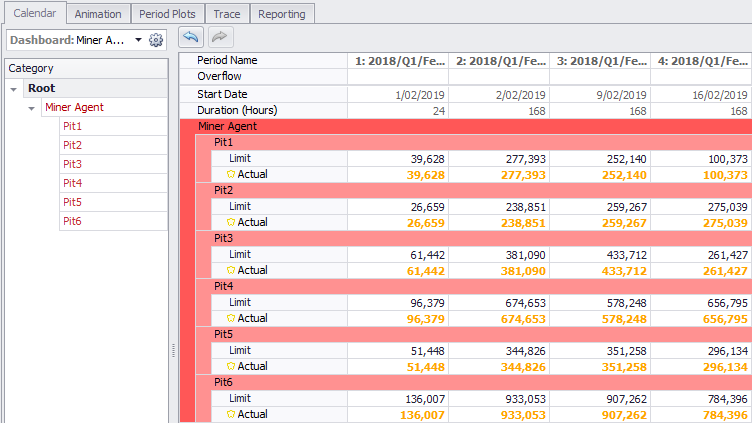The height and width of the screenshot is (423, 752).
Task: Click the redo arrow button
Action: pos(219,37)
